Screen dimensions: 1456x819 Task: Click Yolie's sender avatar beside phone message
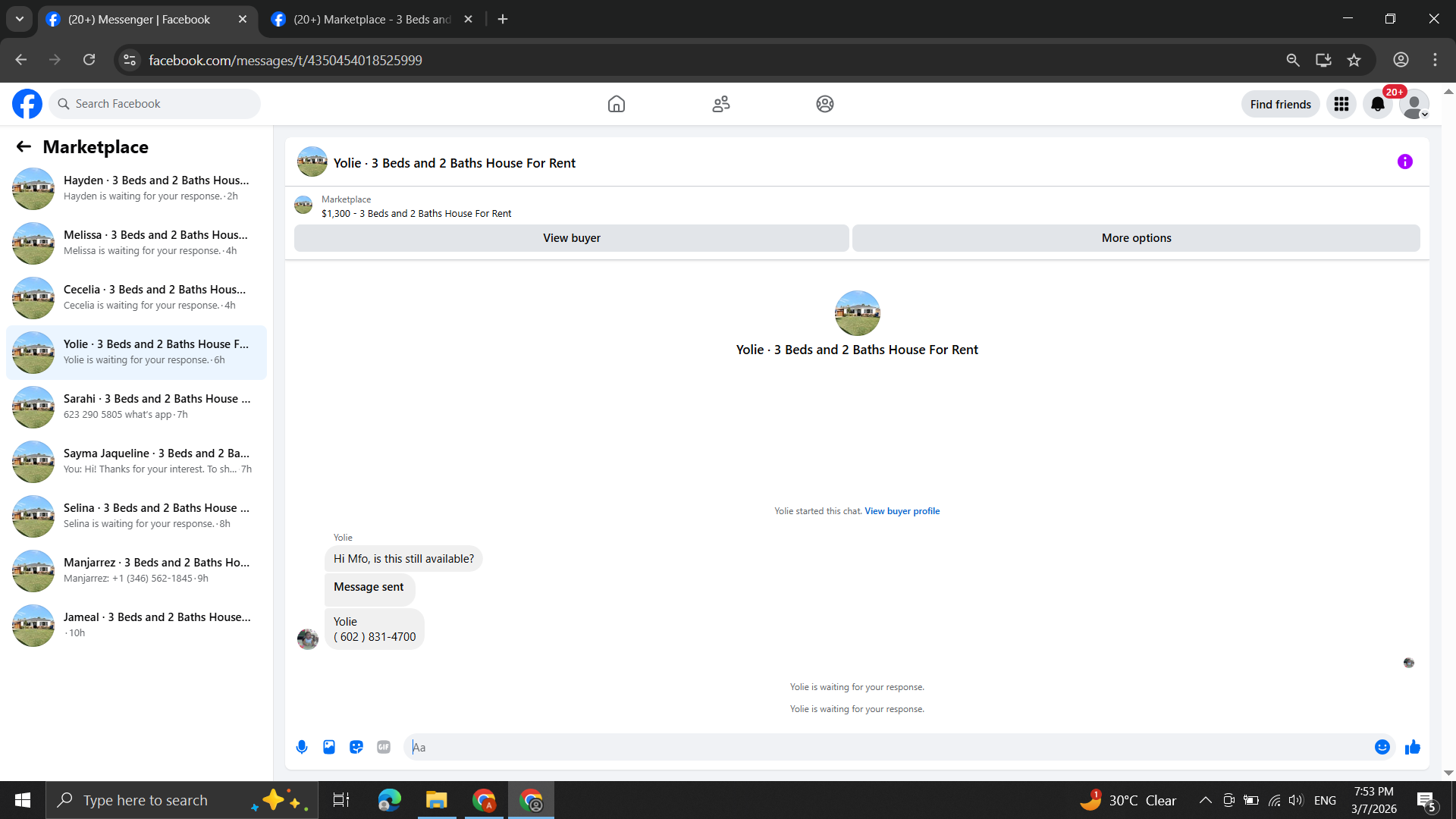pos(308,639)
